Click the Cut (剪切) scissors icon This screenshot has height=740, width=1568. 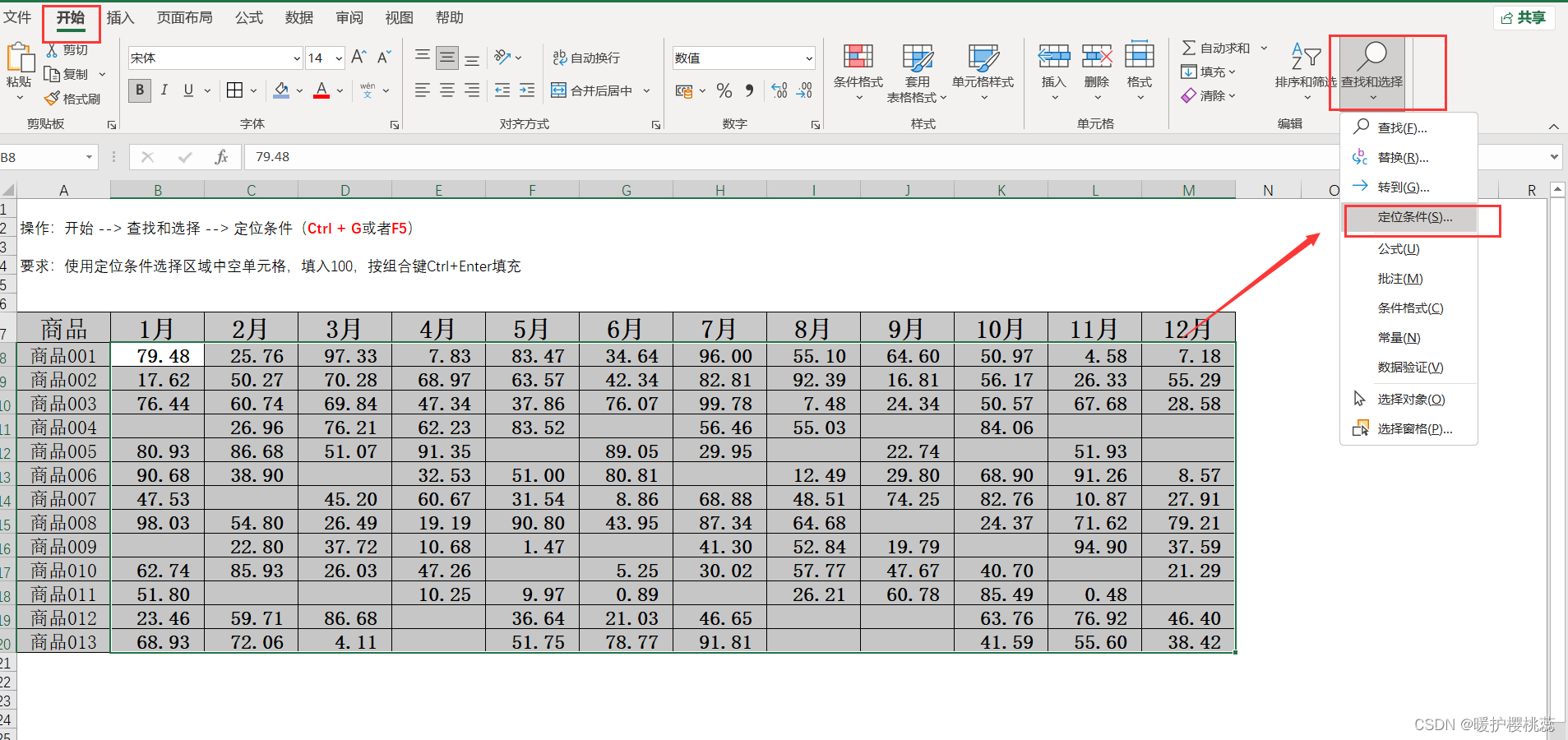[53, 50]
